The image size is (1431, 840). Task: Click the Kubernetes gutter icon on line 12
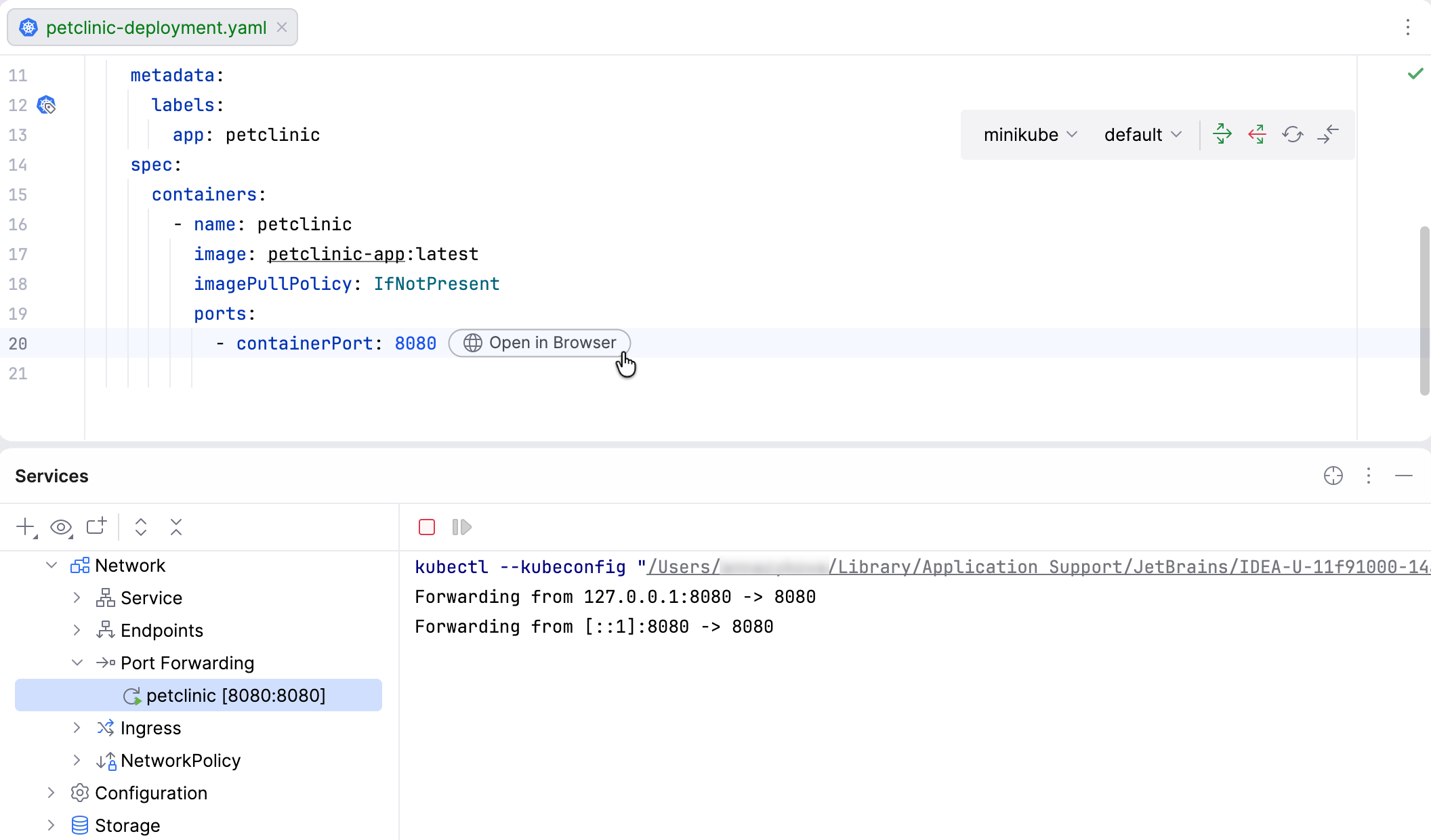click(x=46, y=105)
